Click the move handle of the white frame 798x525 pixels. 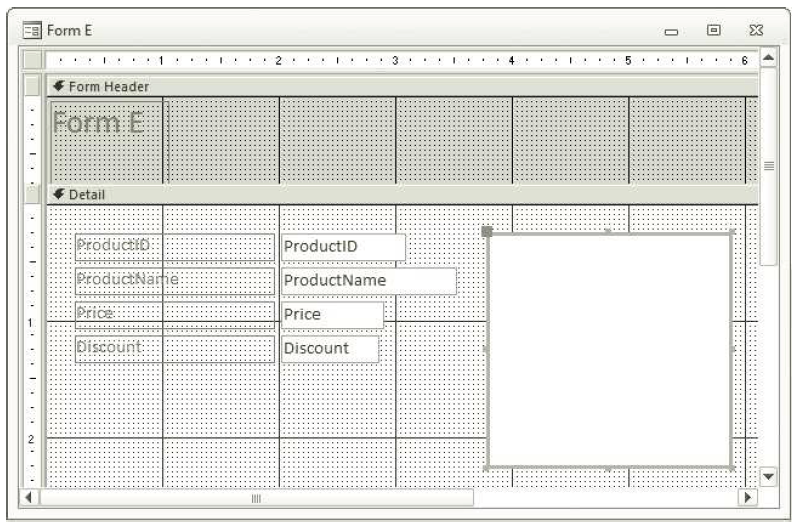pos(487,232)
